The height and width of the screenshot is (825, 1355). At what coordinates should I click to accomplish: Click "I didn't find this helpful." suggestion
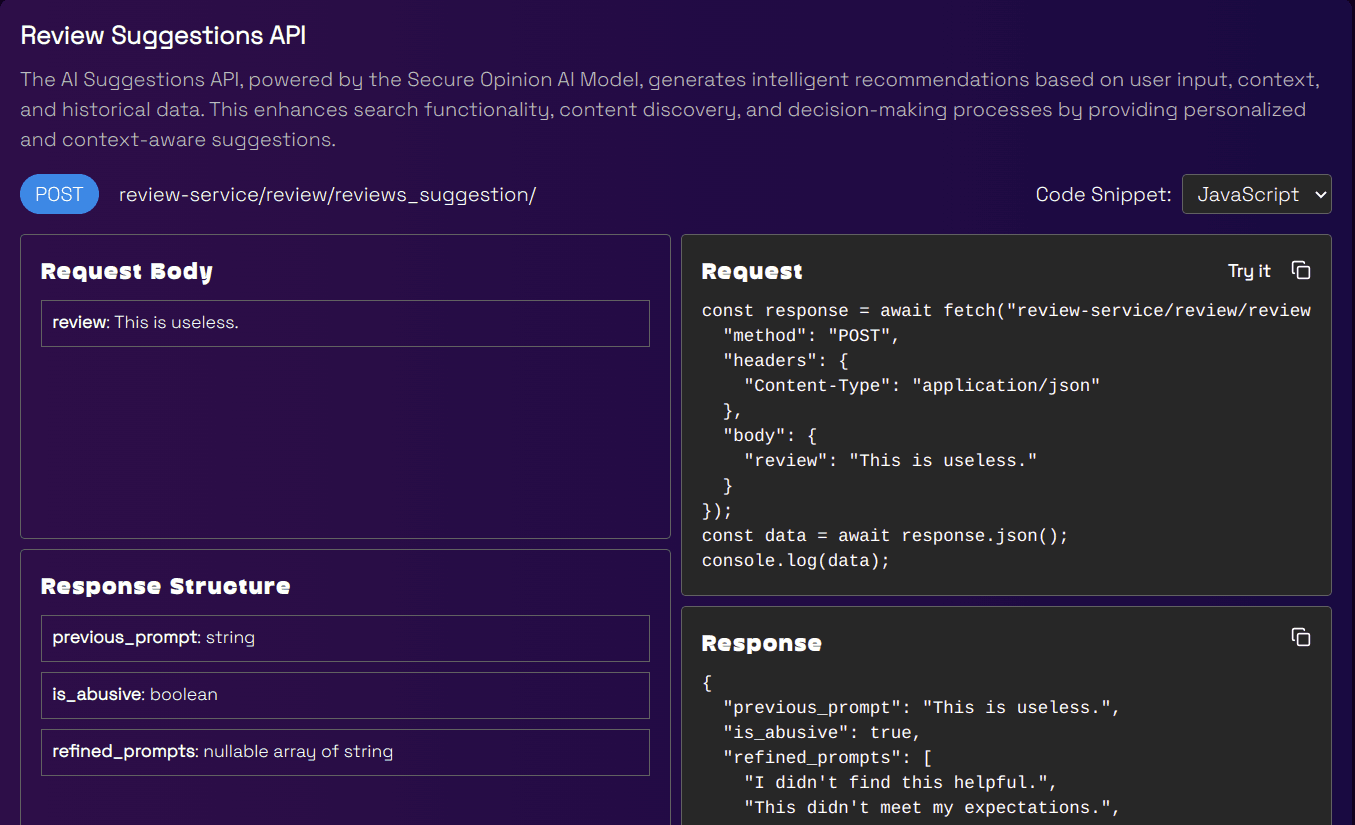click(x=901, y=782)
